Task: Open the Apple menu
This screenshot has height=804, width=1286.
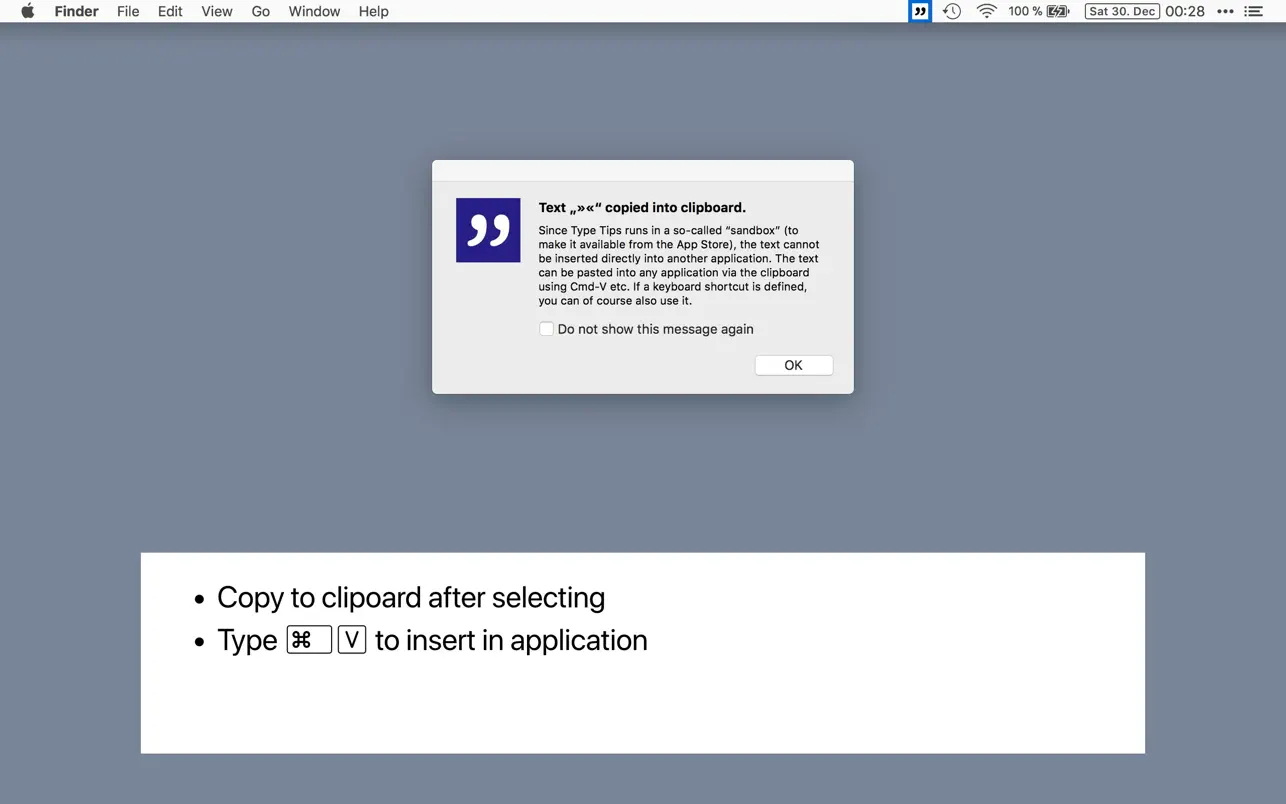Action: coord(27,11)
